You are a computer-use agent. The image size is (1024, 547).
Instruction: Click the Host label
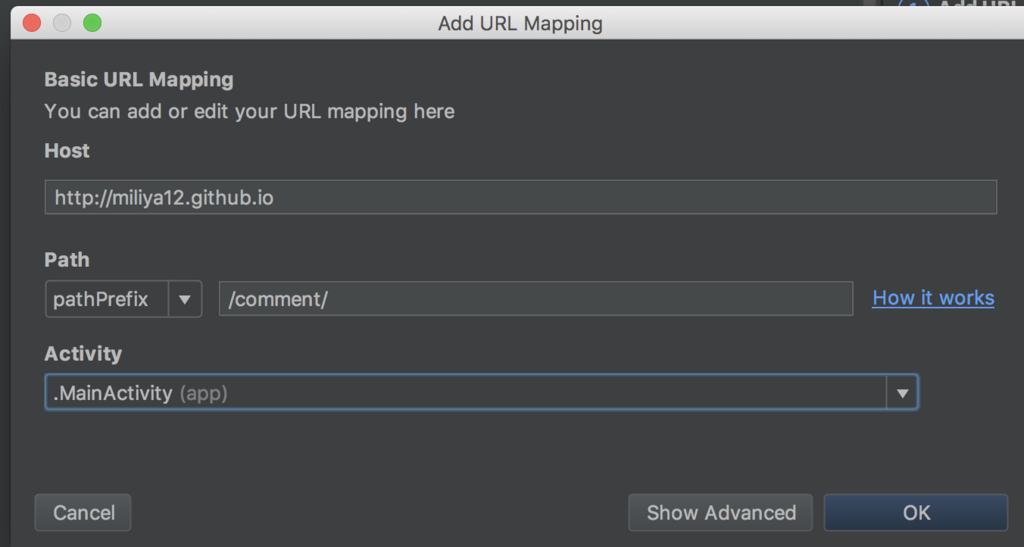(67, 151)
